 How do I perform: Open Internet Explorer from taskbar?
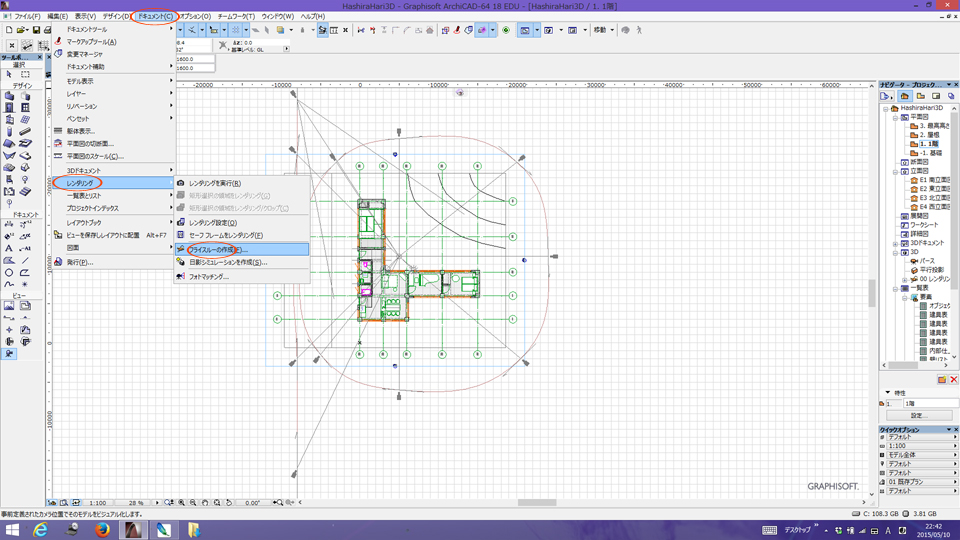(40, 530)
